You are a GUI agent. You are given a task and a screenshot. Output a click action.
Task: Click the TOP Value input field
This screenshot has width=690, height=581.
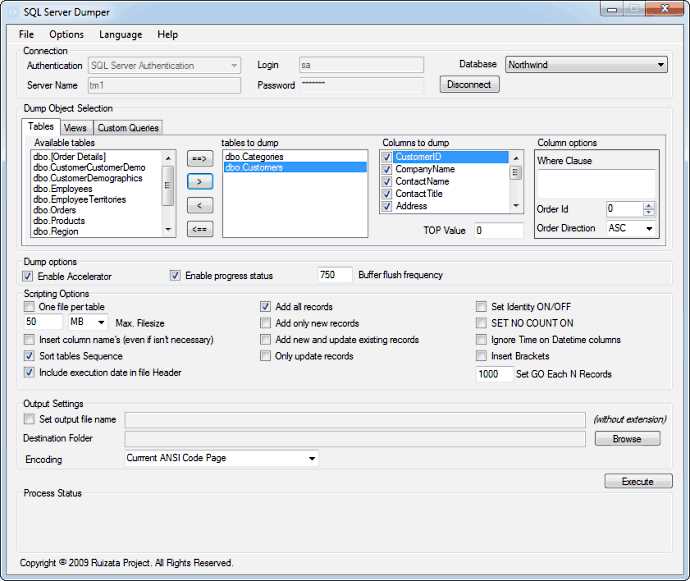point(499,230)
